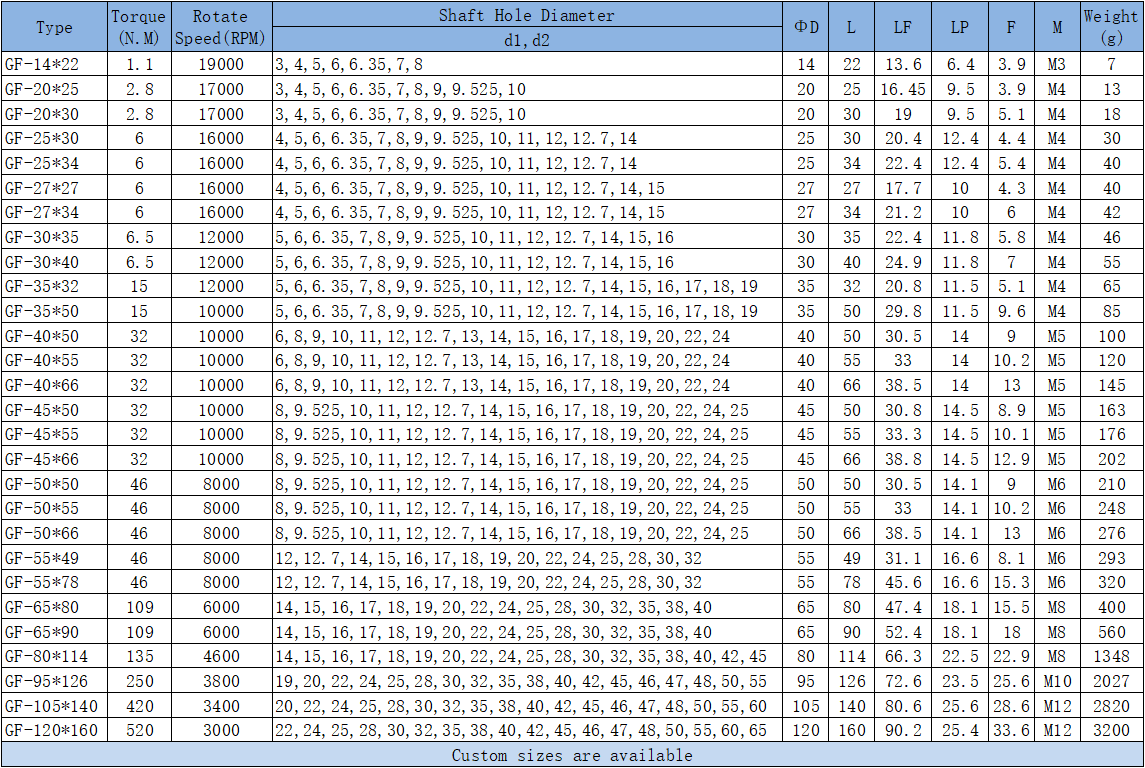Viewport: 1145px width, 768px height.
Task: Select the GF-35*50 type cell
Action: click(55, 311)
